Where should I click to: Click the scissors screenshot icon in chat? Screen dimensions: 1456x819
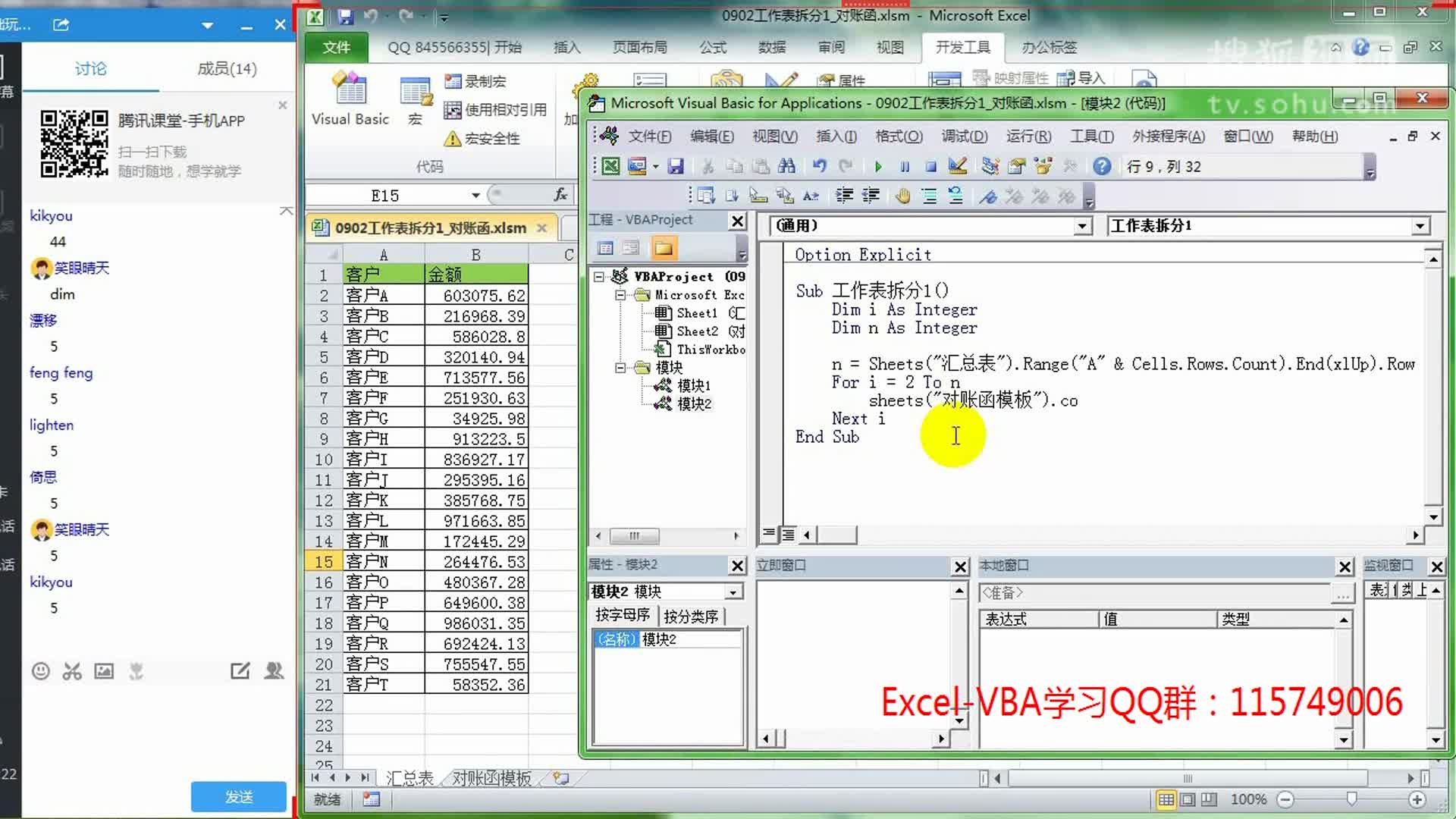tap(72, 671)
